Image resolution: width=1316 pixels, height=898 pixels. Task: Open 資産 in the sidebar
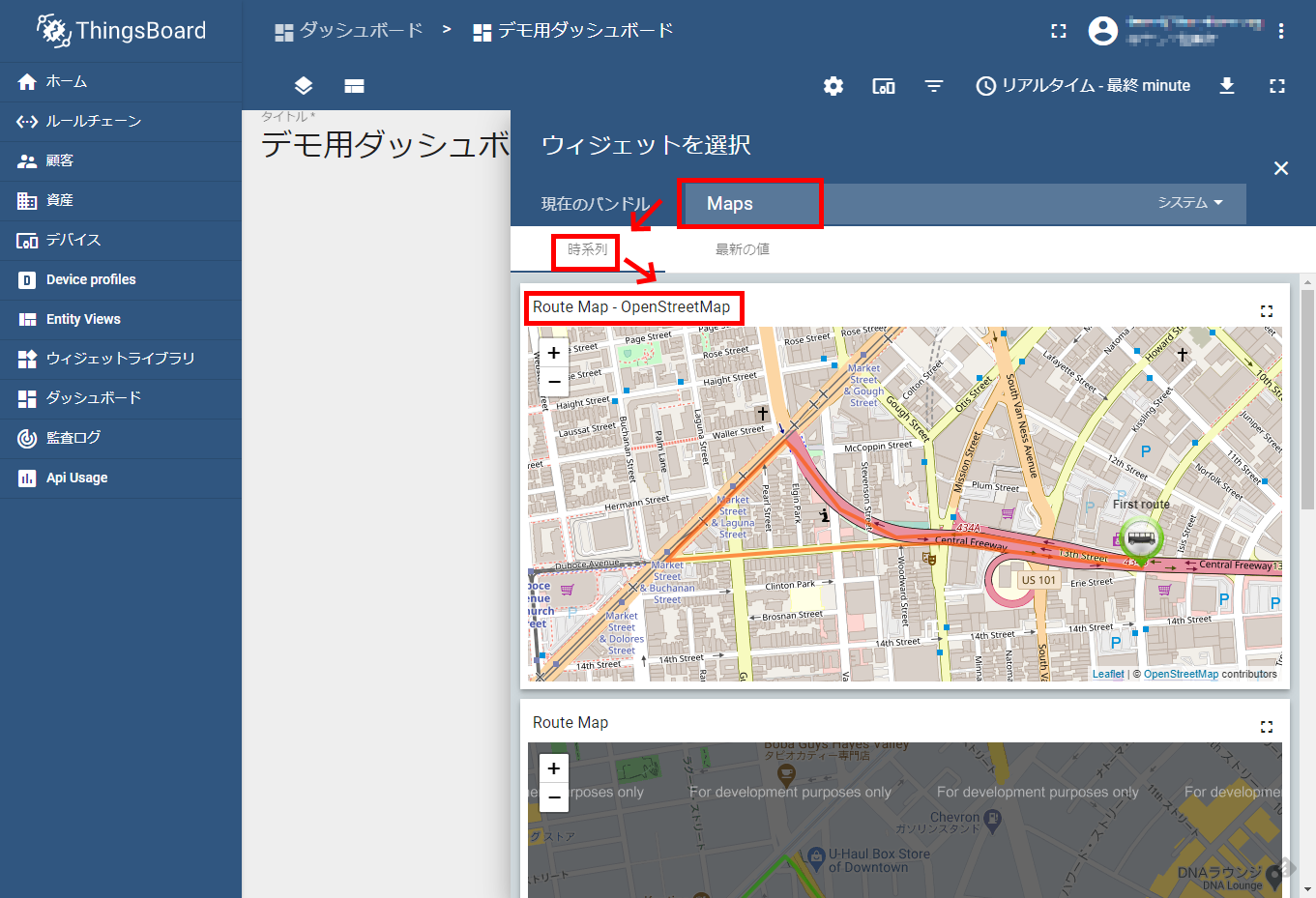121,201
